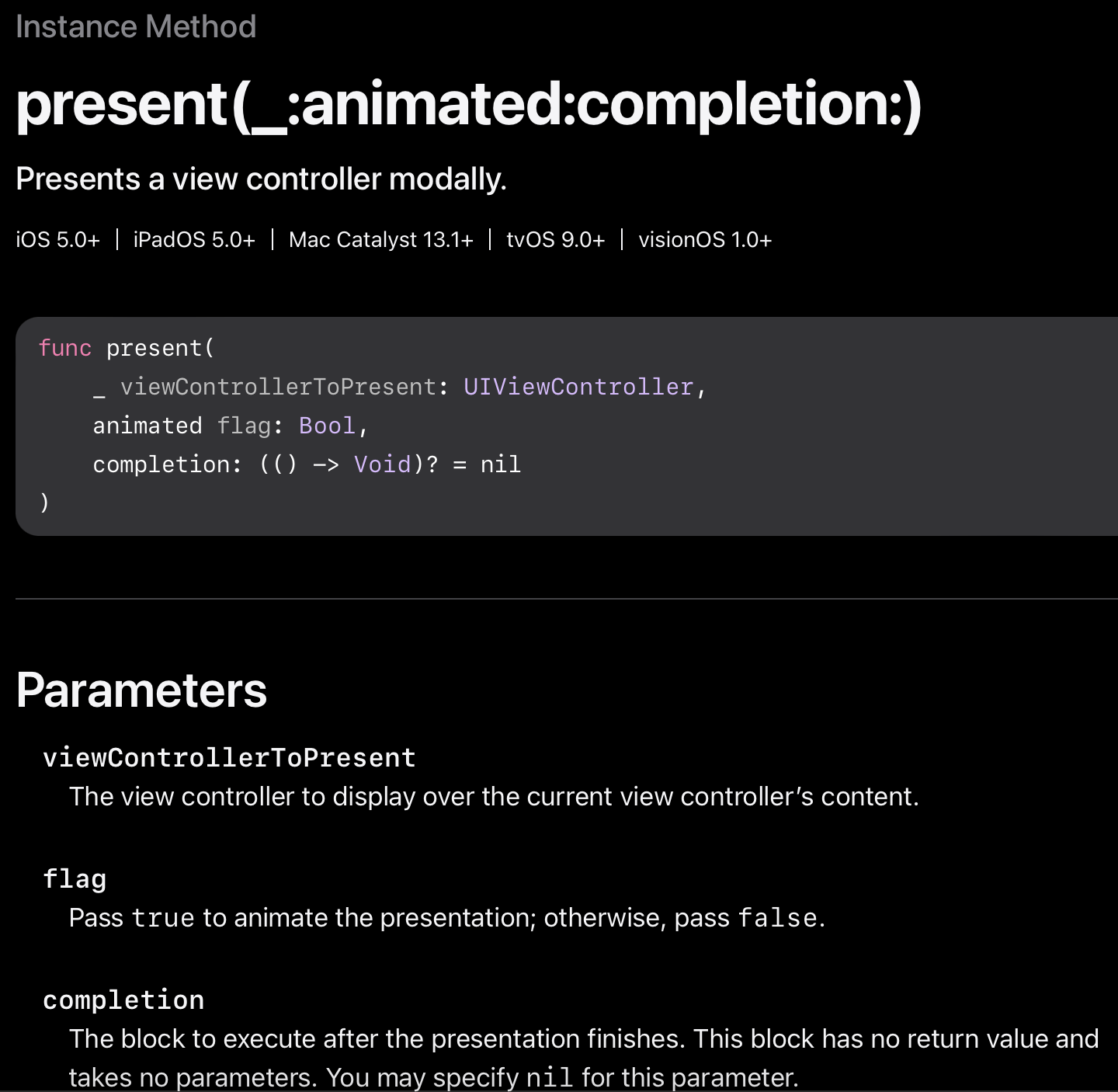
Task: Click the present(_:animated:completion:) page title
Action: (468, 104)
